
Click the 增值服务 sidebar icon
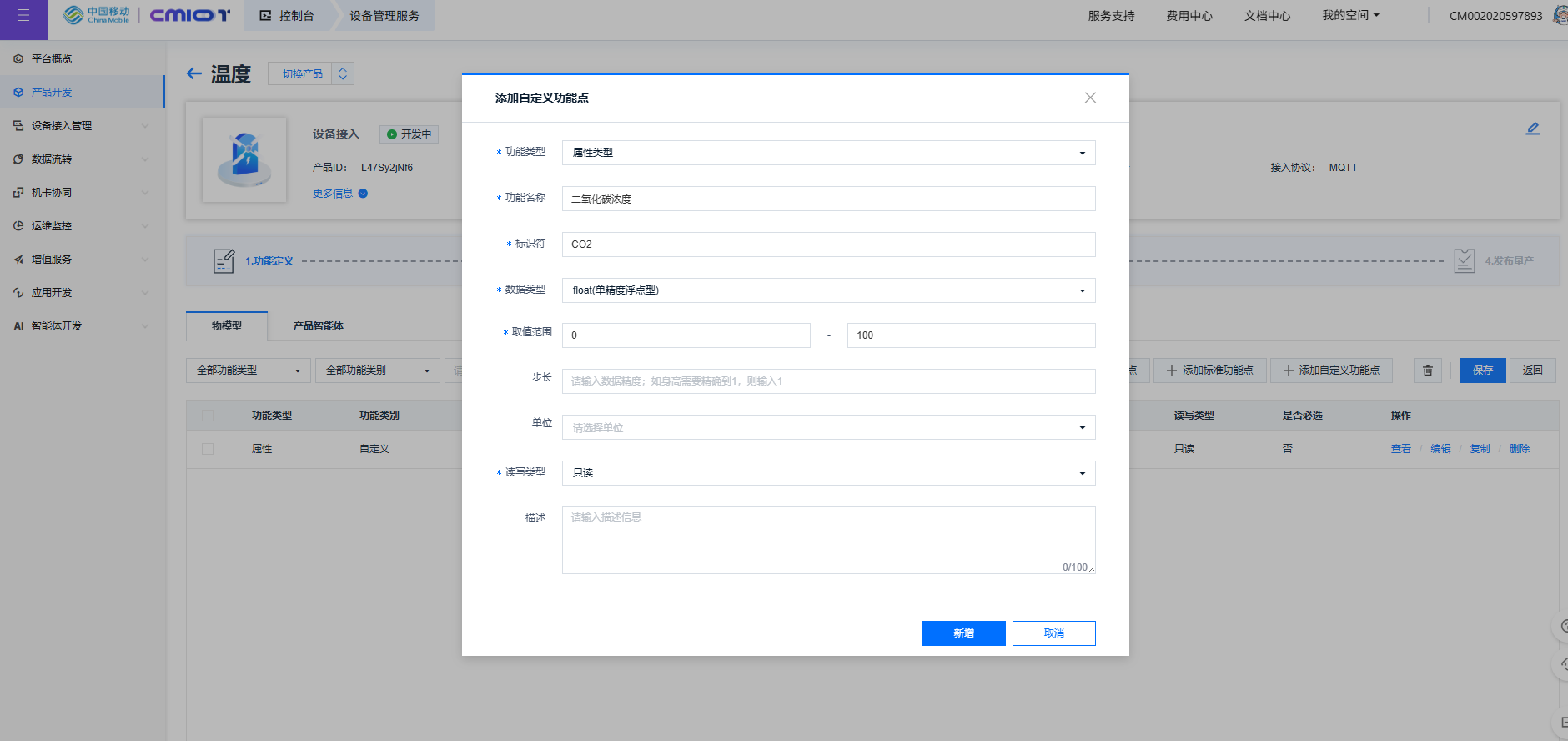18,260
